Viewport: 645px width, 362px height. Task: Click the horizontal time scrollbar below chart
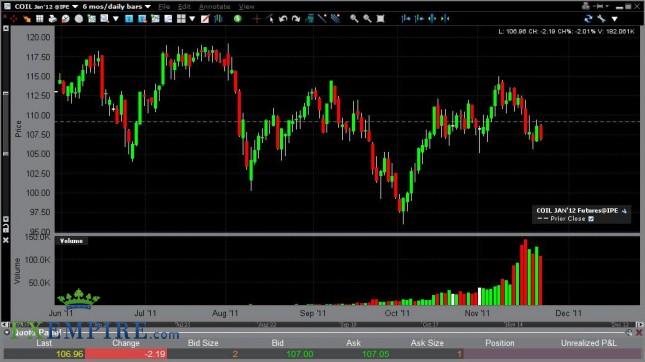point(322,325)
